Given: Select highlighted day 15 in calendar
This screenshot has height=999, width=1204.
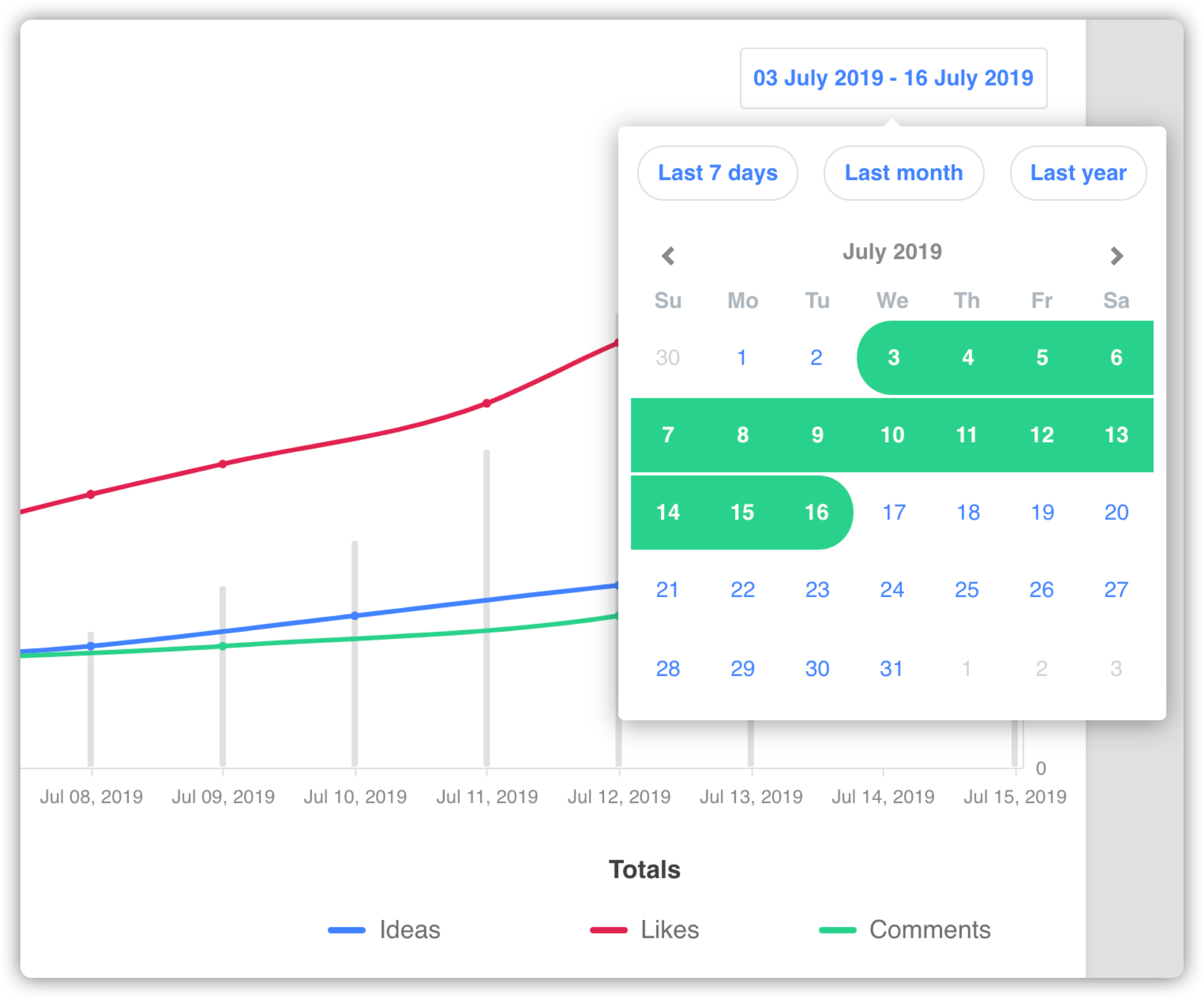Looking at the screenshot, I should [742, 513].
